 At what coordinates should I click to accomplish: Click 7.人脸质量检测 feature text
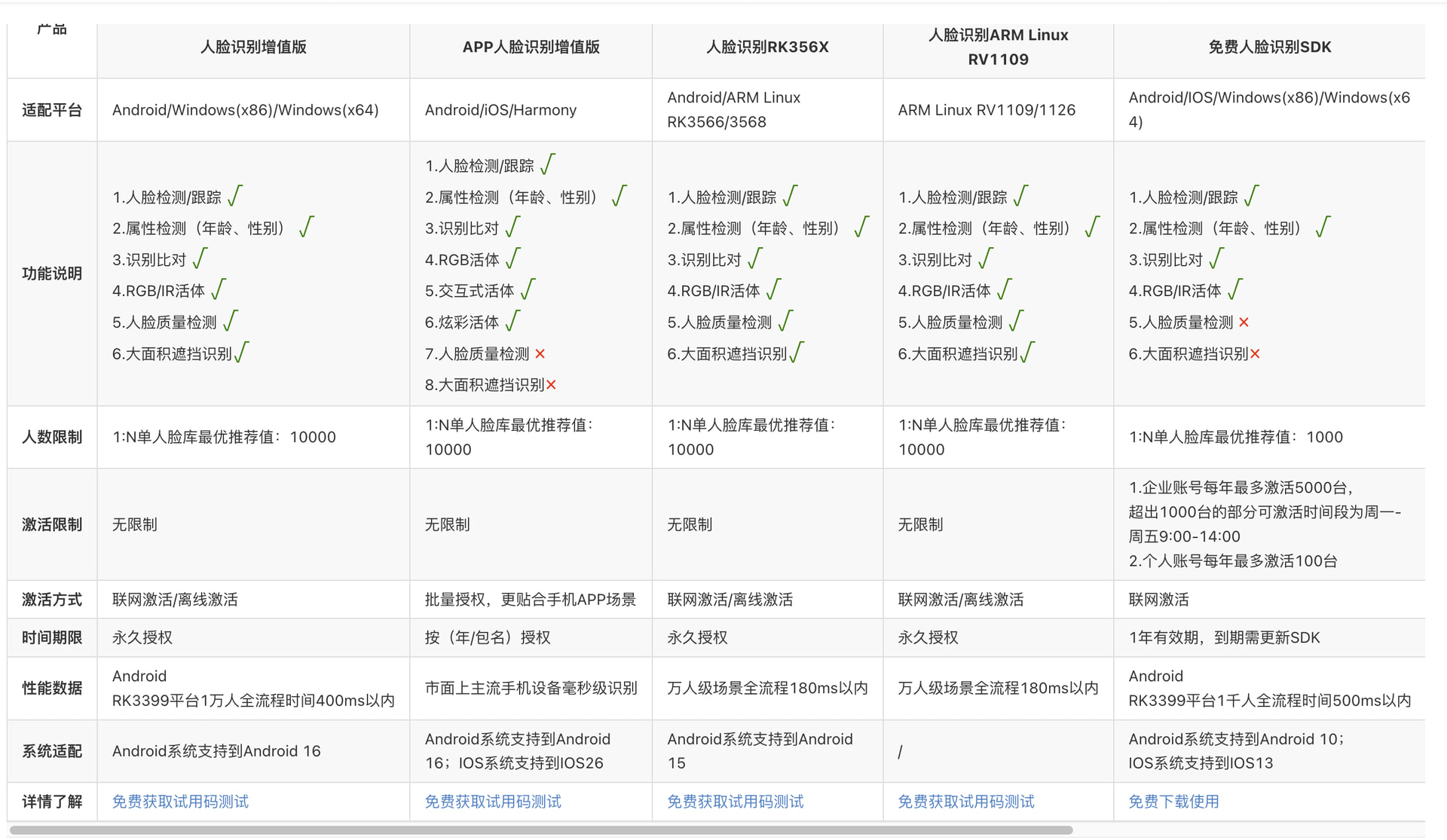click(x=477, y=354)
